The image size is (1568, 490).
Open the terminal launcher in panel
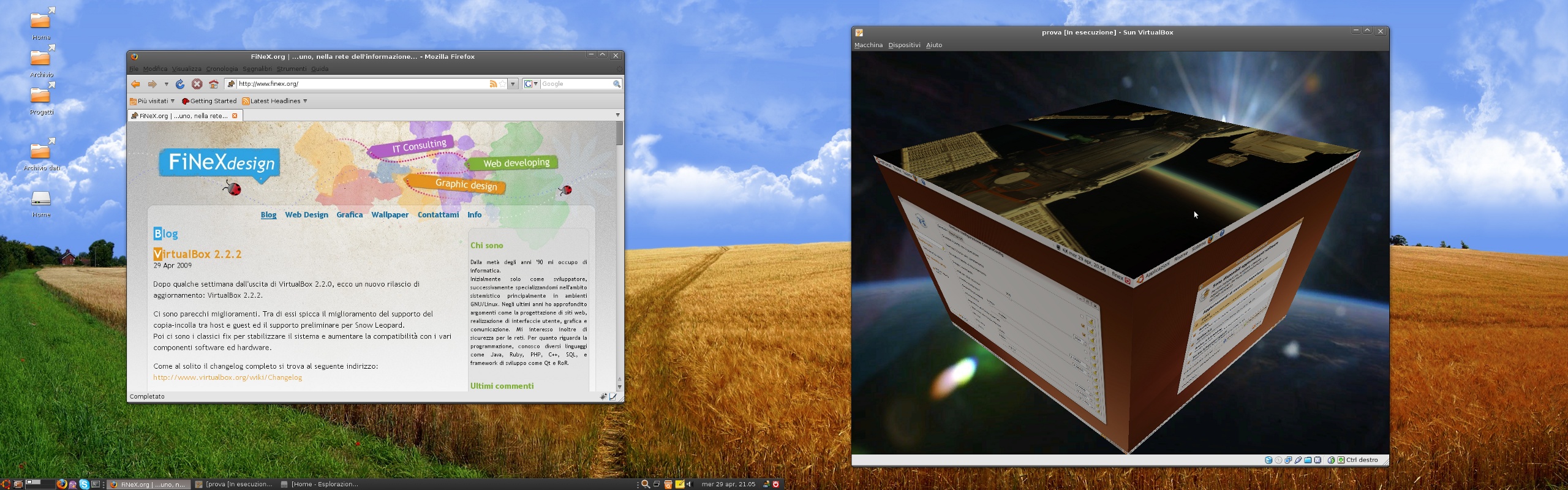(x=96, y=484)
